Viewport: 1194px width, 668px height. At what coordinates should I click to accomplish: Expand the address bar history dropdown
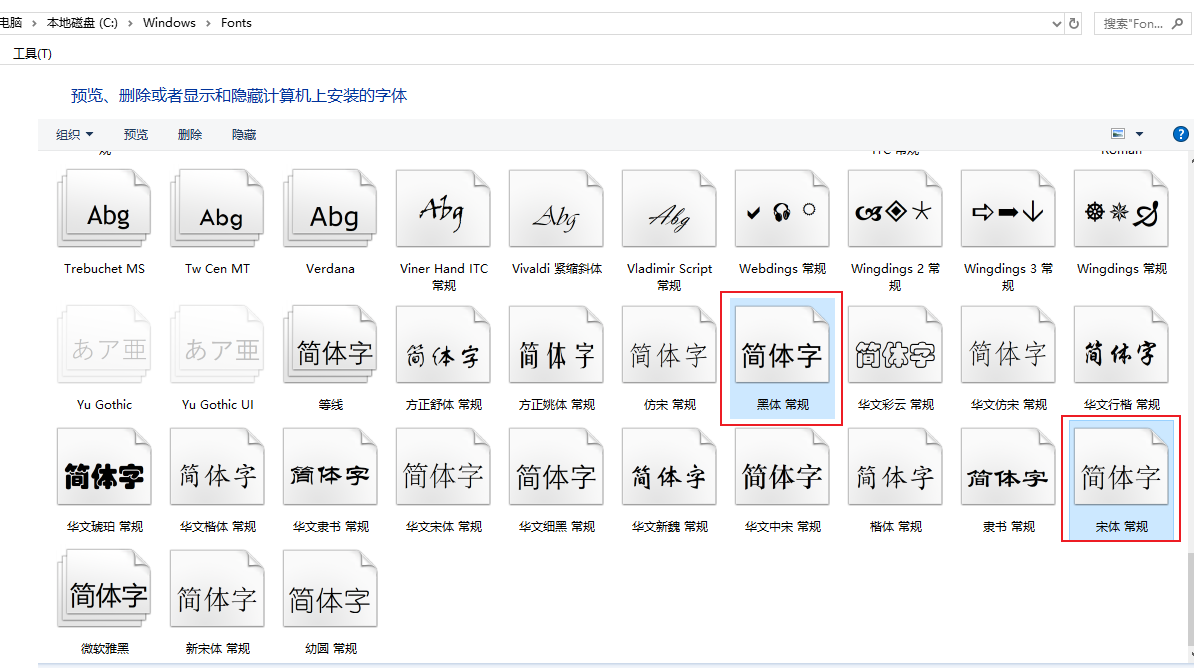pos(1056,24)
